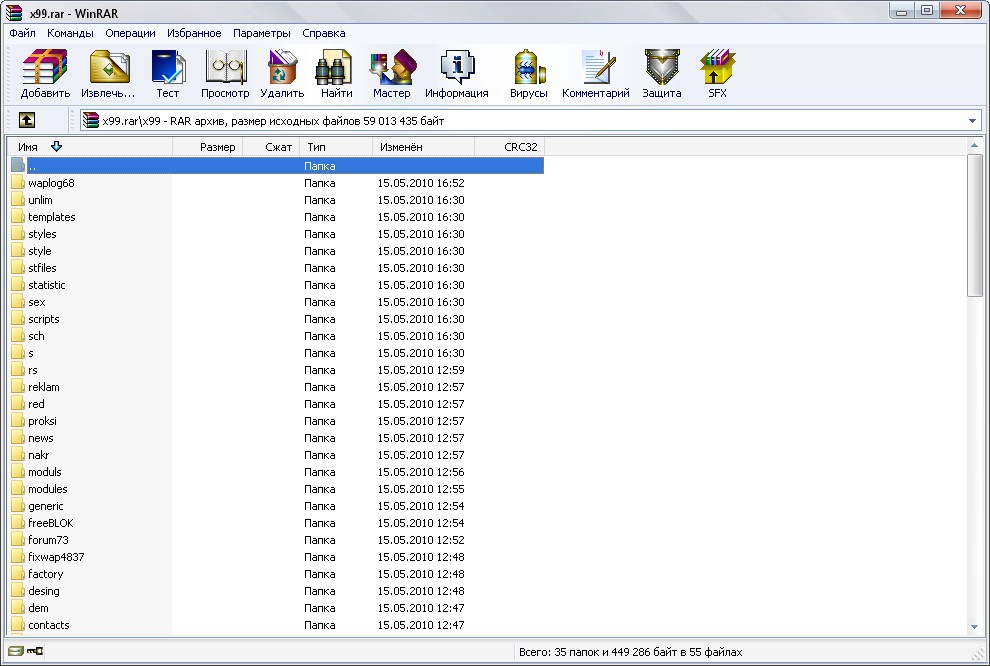990x666 pixels.
Task: Select the forum73 folder
Action: [49, 541]
